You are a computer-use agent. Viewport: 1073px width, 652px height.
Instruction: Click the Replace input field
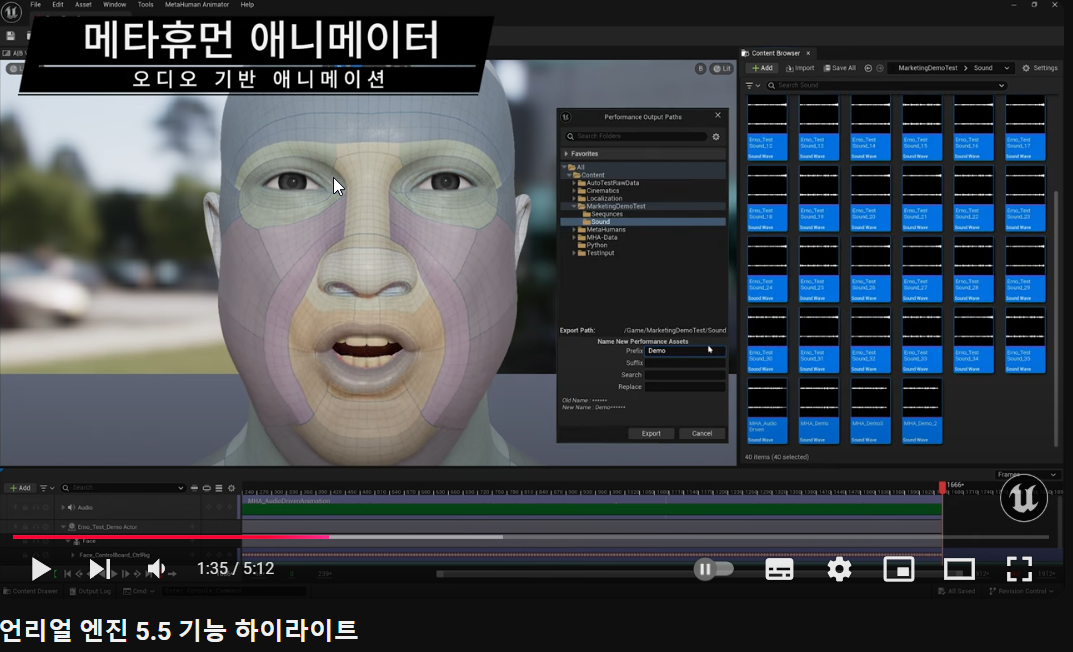(685, 387)
